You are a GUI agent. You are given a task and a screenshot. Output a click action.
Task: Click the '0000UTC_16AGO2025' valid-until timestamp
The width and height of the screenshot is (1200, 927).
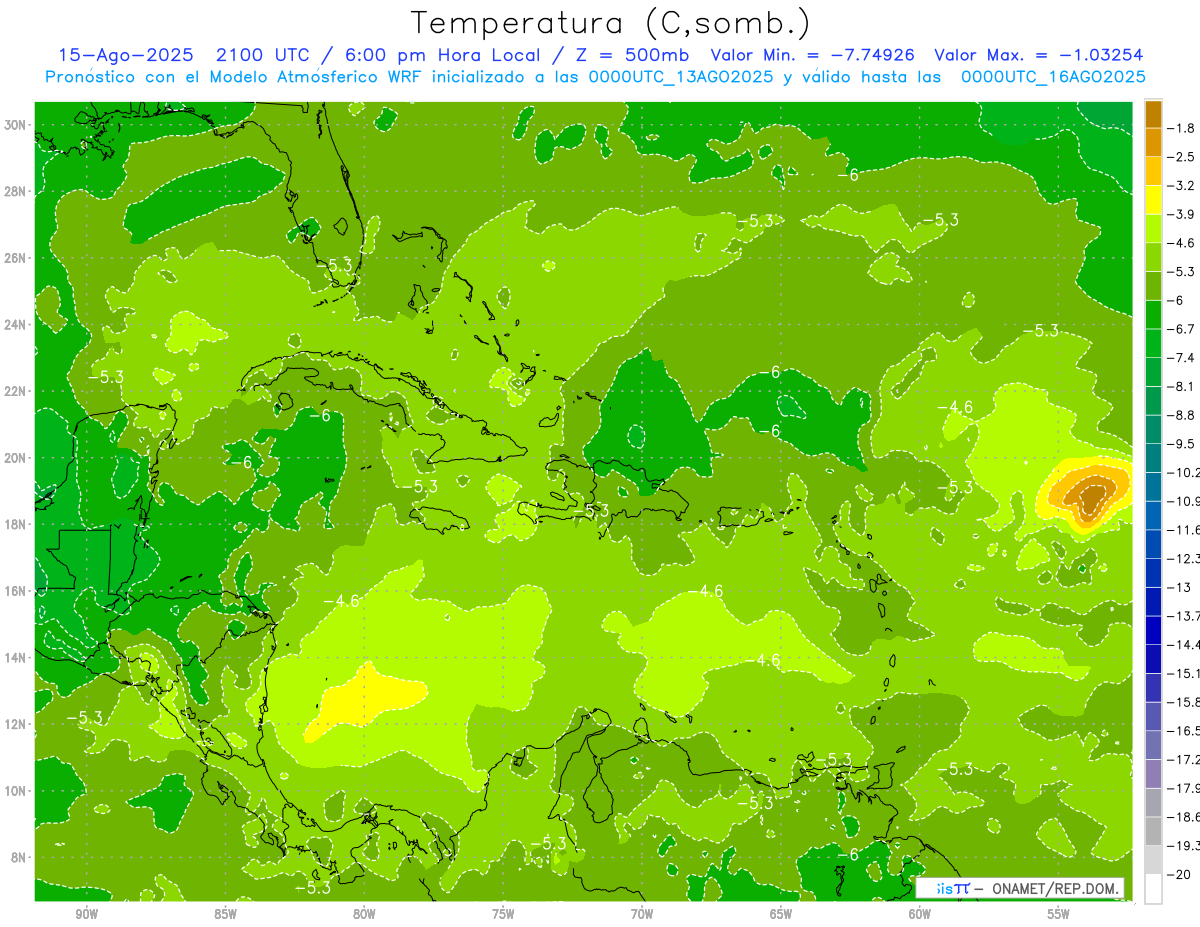pos(1053,77)
